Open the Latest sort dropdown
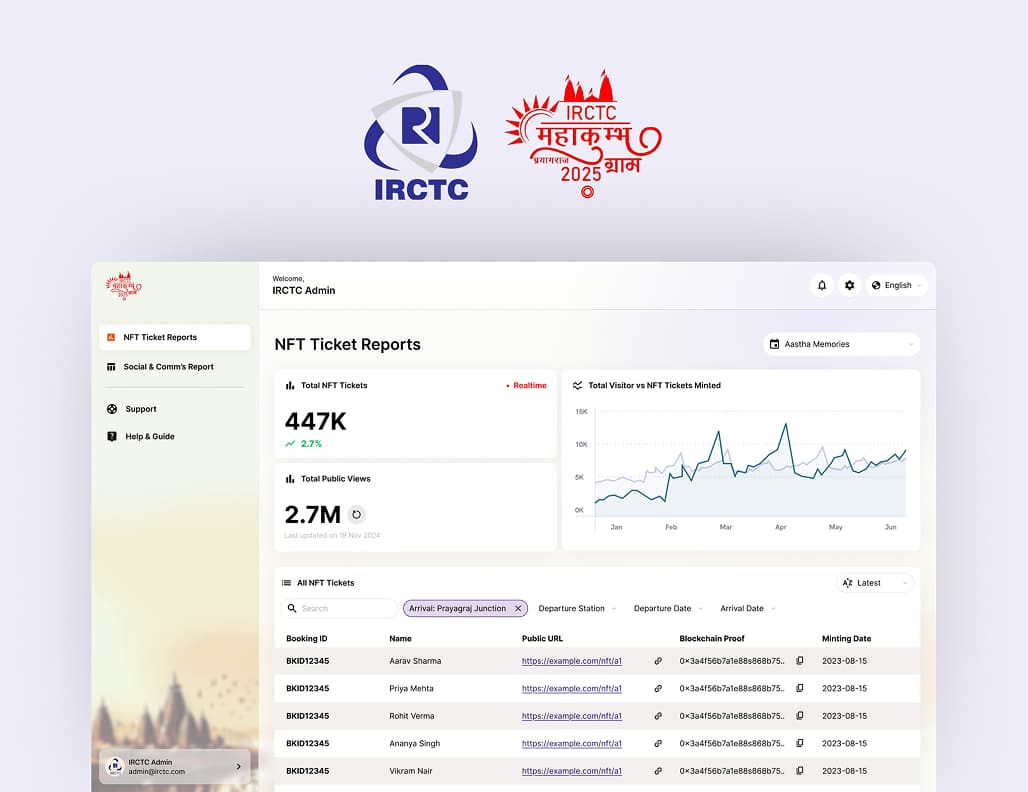 click(875, 583)
